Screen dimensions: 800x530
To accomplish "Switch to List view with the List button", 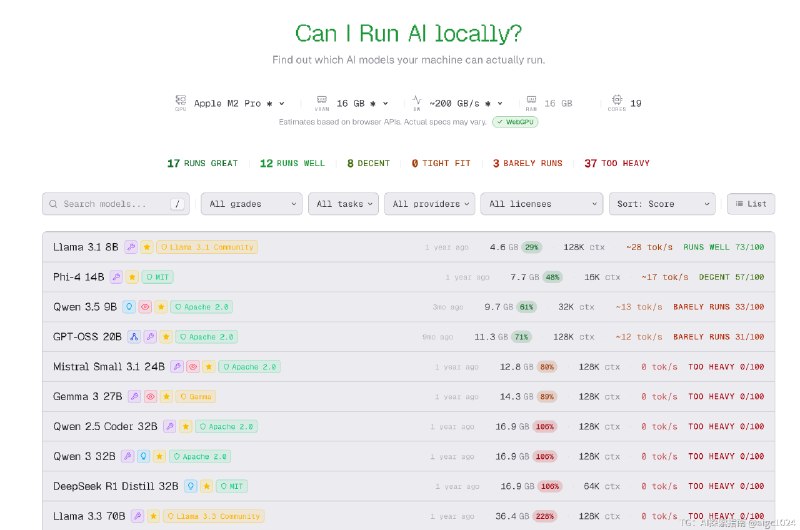I will pos(751,204).
